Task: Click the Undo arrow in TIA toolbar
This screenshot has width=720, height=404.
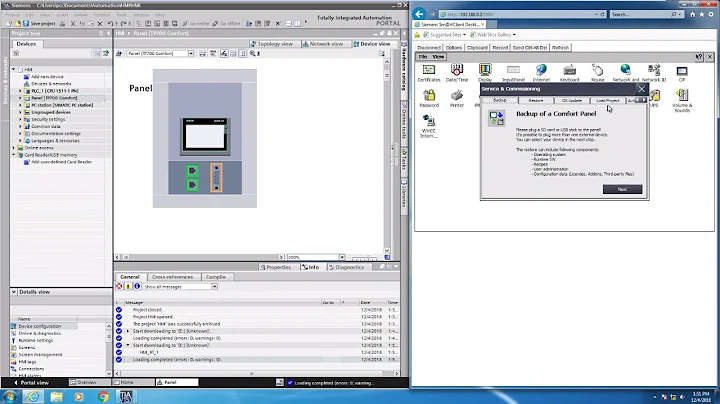Action: [110, 23]
